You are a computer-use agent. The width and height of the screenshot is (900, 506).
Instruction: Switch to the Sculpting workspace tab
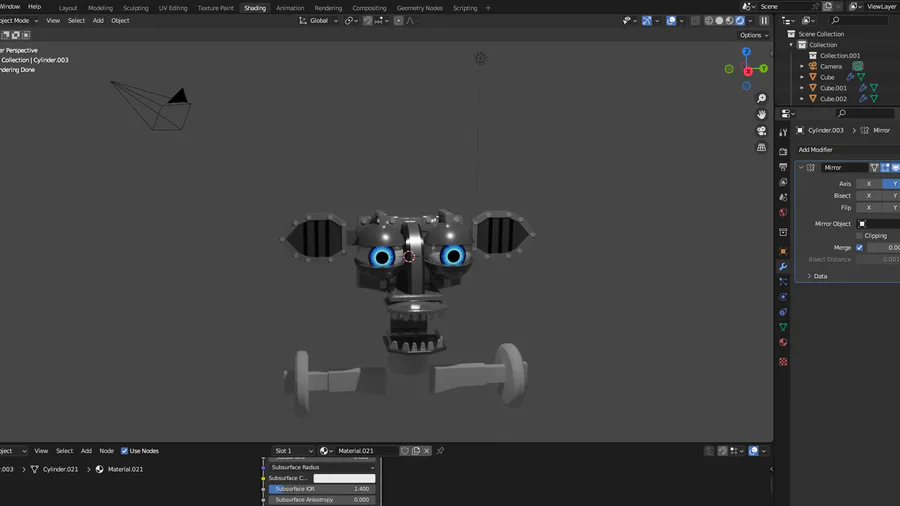(135, 8)
